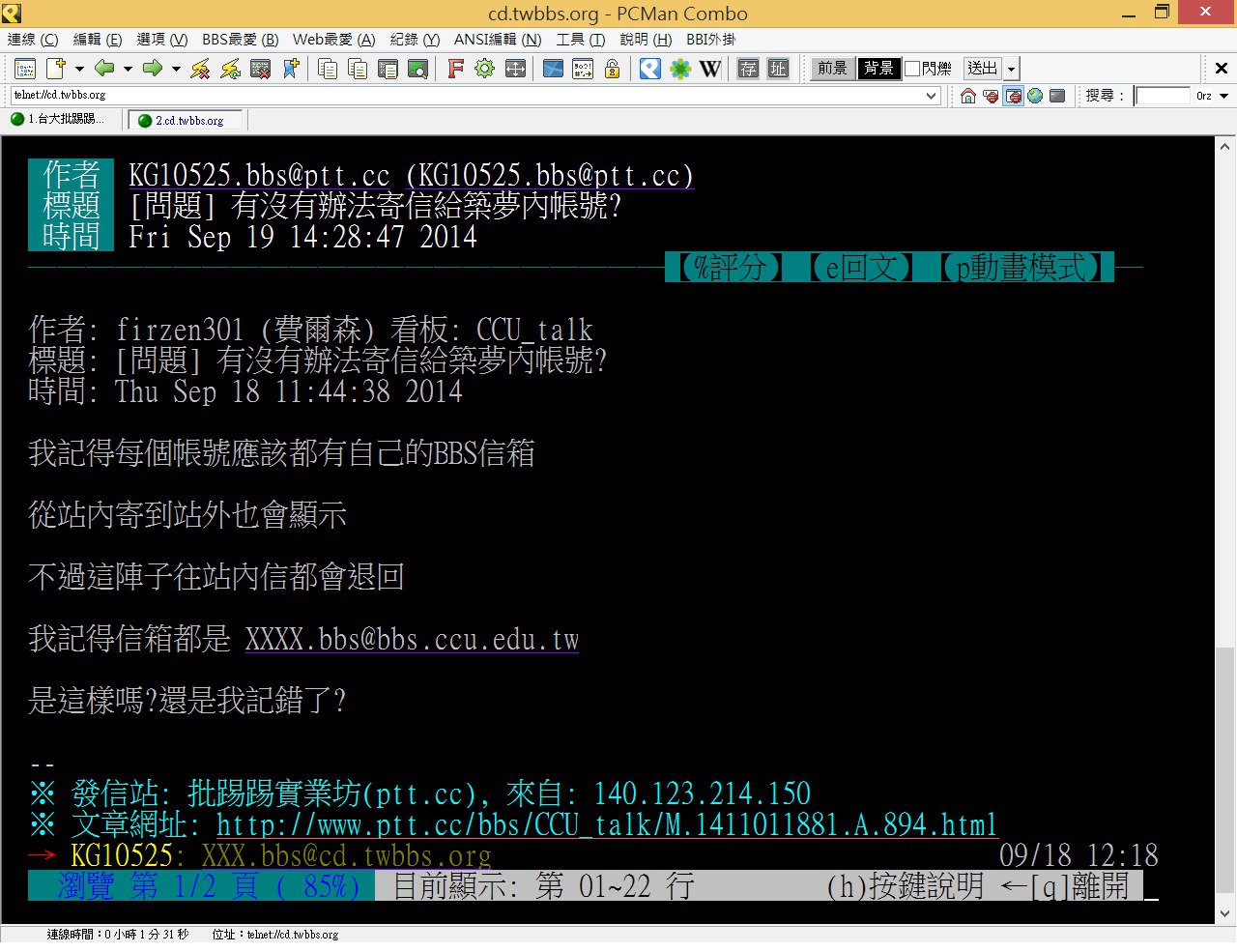
Task: Open the 工具 (T) menu
Action: [x=581, y=40]
